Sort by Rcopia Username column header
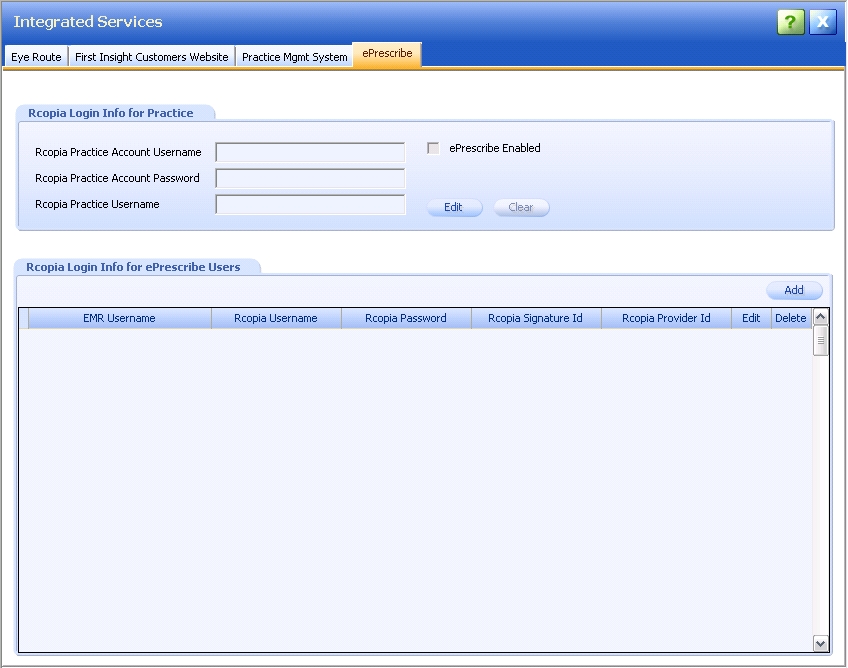848x668 pixels. tap(276, 318)
